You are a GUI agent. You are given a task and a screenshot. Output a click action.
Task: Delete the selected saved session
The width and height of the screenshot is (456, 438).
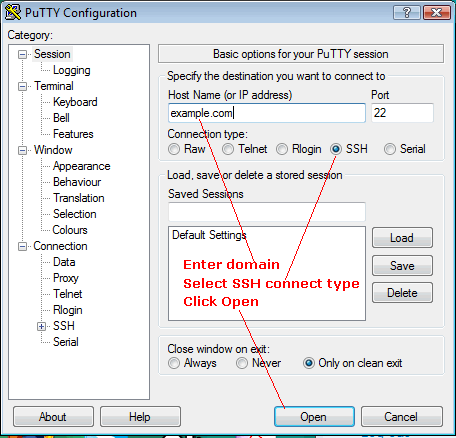[402, 293]
